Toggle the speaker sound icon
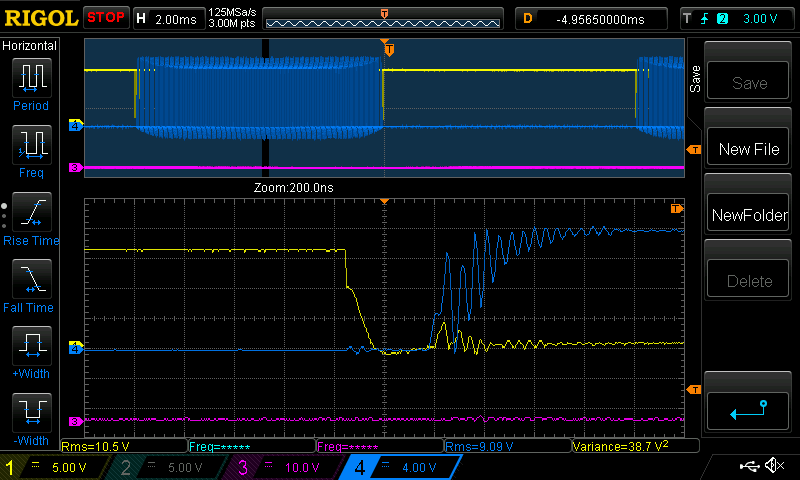Screen dimensions: 800x480 (x=773, y=466)
